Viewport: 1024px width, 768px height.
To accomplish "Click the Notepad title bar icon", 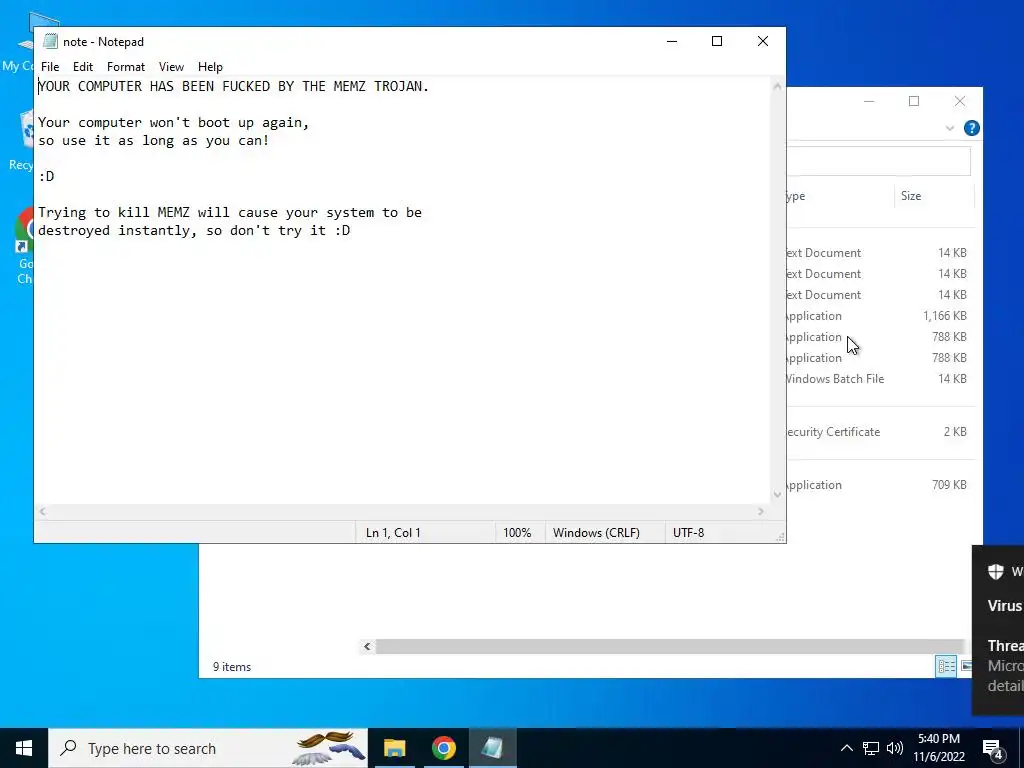I will (x=50, y=41).
